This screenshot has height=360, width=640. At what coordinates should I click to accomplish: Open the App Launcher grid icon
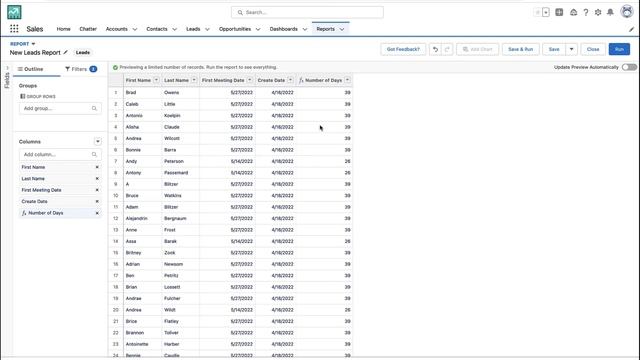(14, 29)
